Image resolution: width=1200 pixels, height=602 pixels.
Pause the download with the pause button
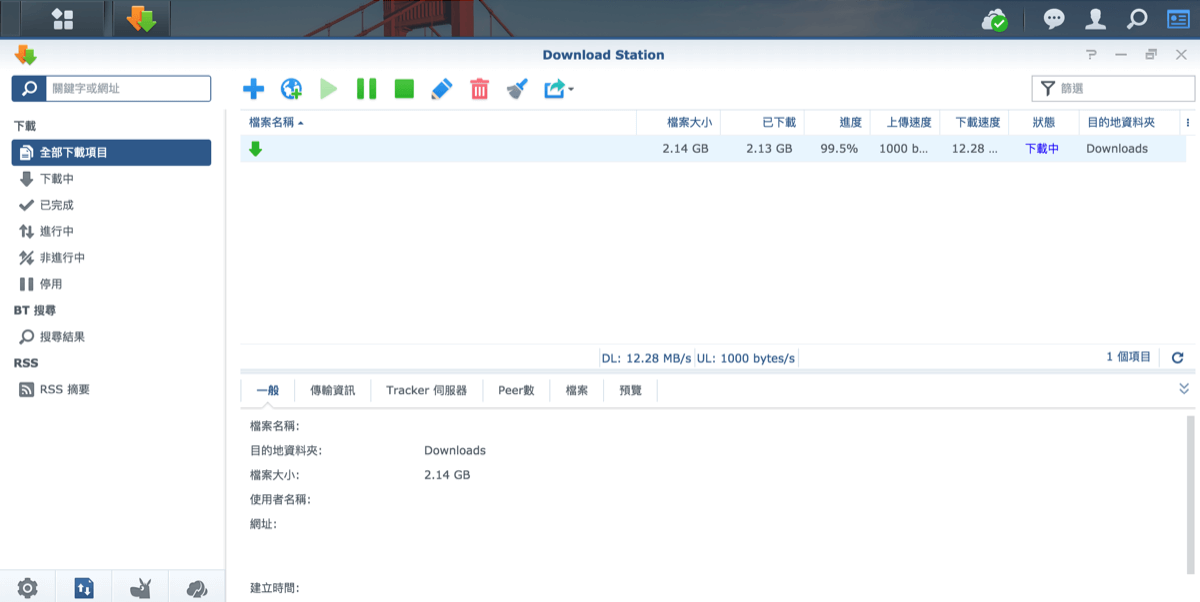(x=366, y=89)
